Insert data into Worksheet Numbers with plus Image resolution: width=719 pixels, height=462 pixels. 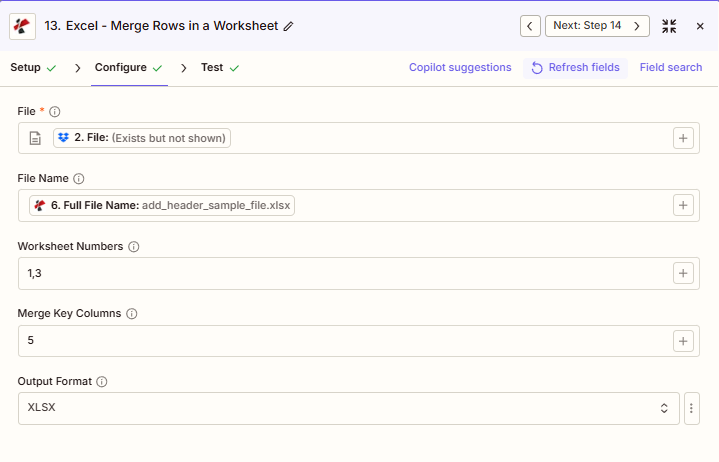point(683,273)
